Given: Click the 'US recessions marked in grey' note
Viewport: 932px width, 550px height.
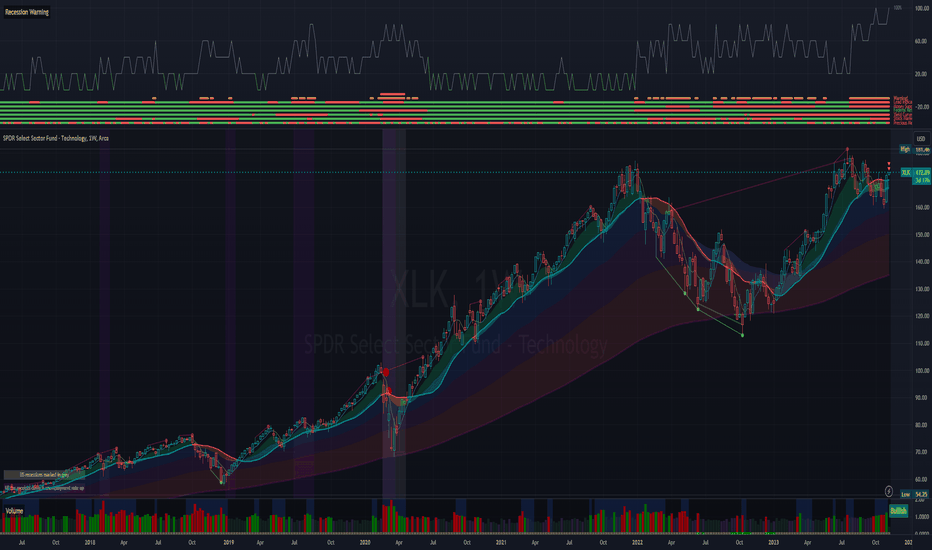Looking at the screenshot, I should [x=44, y=474].
